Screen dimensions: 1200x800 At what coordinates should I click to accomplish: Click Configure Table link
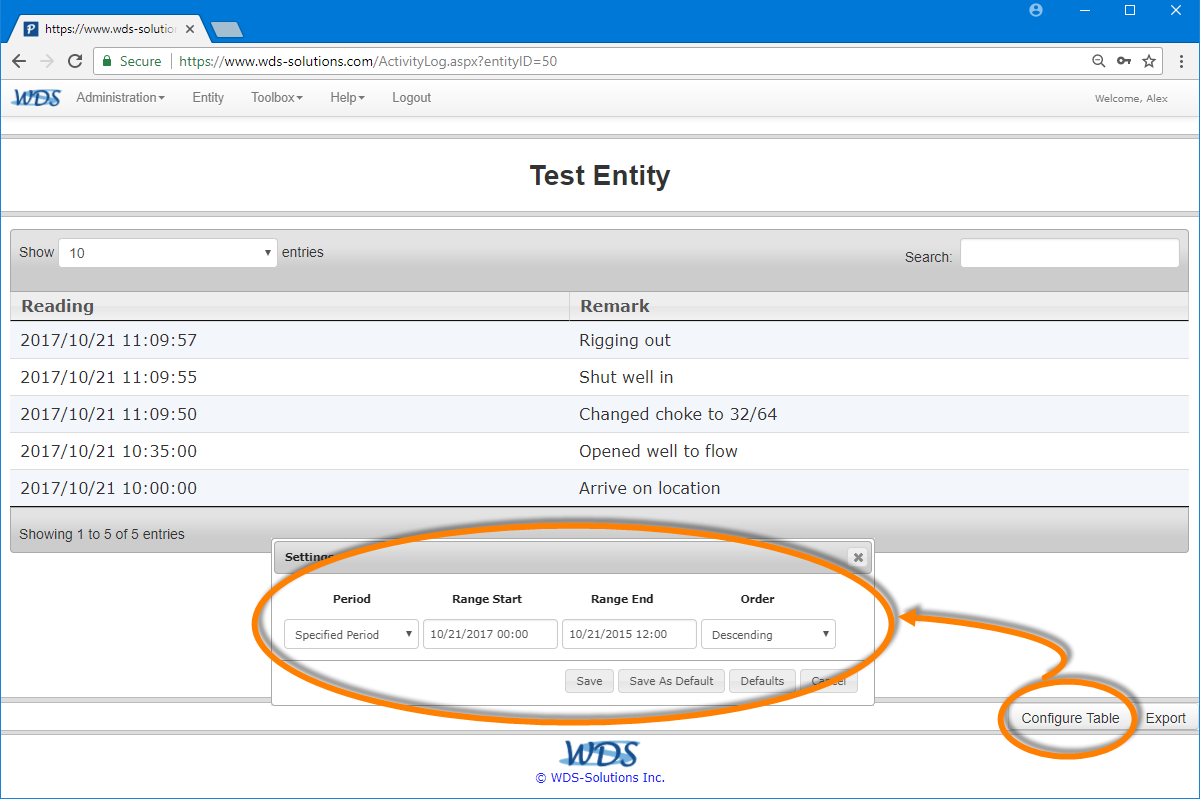(x=1070, y=718)
